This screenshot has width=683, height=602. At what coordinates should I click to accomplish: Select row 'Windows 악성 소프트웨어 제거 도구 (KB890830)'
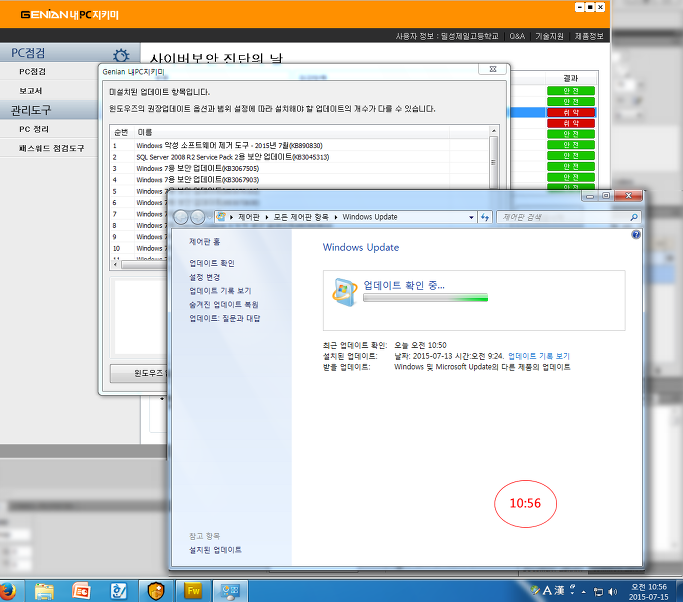point(300,145)
